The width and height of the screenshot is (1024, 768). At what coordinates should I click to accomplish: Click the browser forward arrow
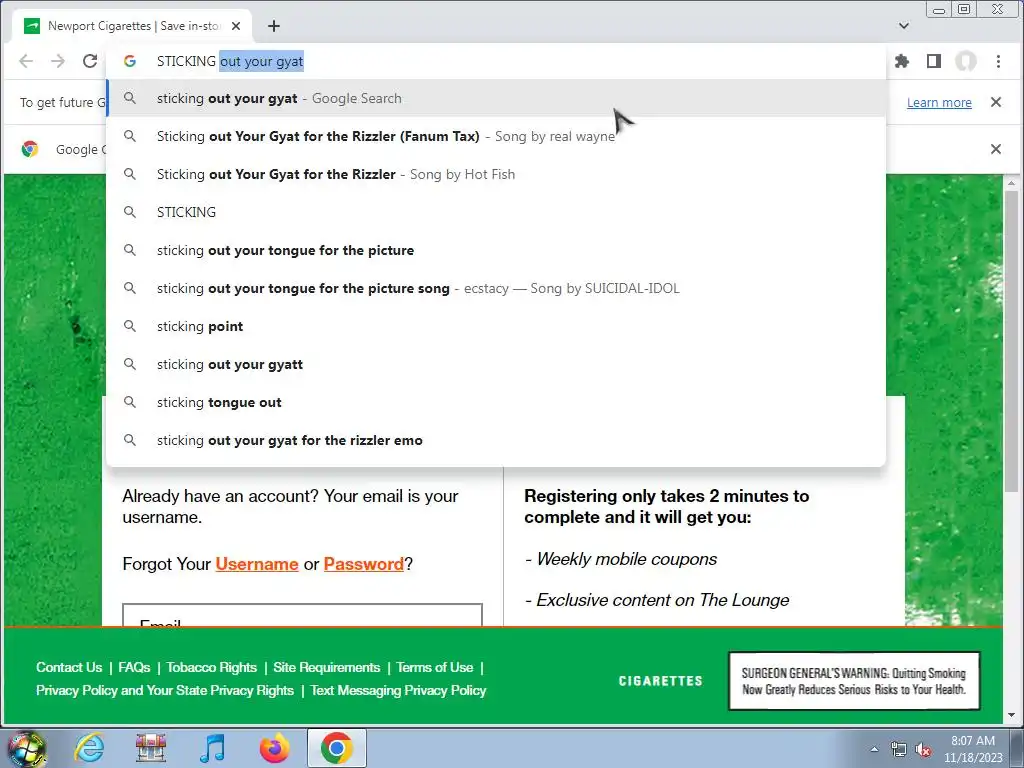pos(58,61)
